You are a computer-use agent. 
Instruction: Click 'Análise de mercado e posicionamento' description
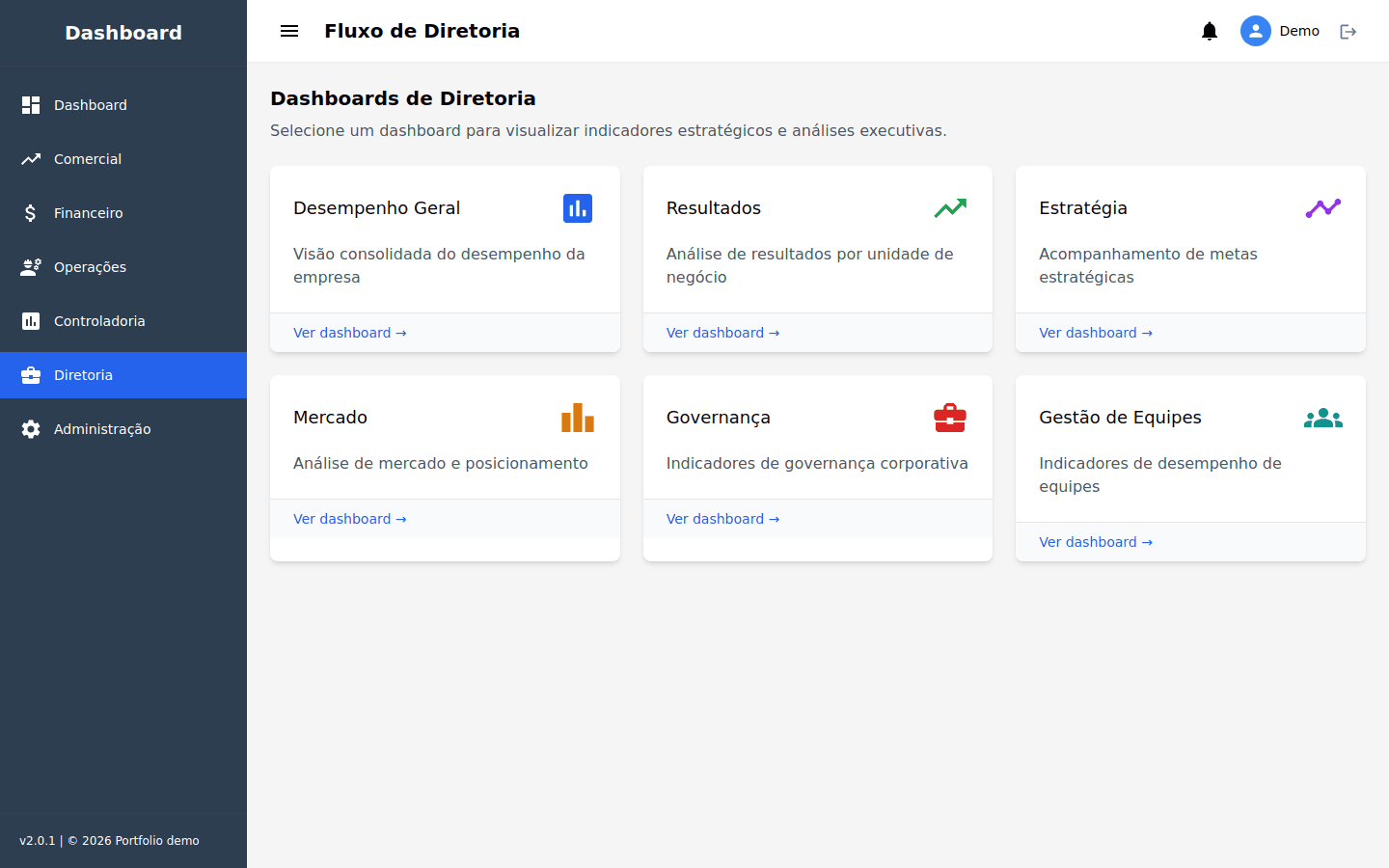click(x=441, y=463)
